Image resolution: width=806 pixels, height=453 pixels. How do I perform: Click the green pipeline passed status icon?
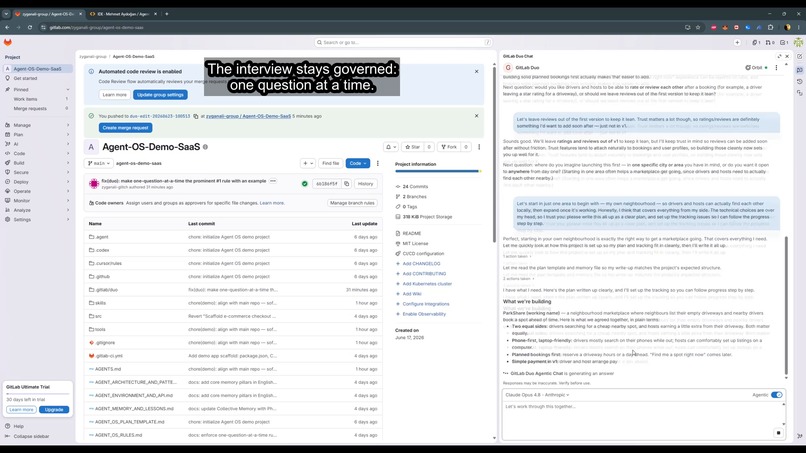(304, 184)
